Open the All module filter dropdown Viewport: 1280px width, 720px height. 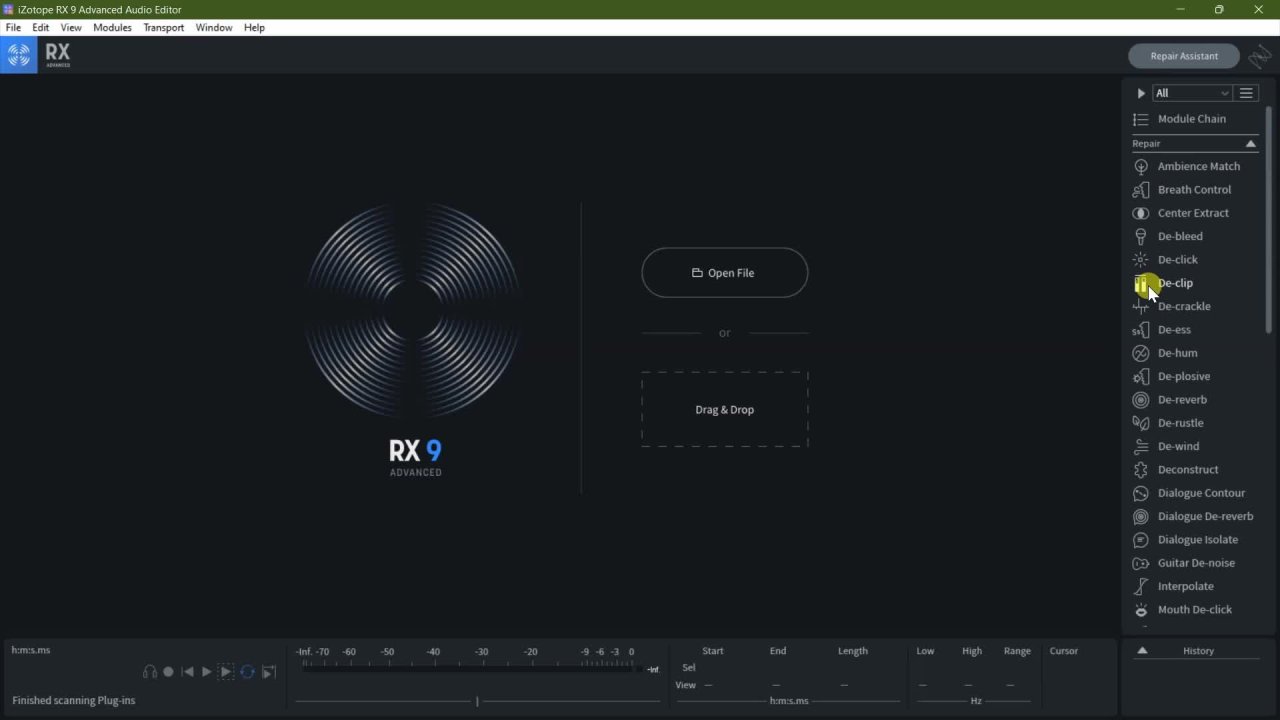pos(1192,93)
